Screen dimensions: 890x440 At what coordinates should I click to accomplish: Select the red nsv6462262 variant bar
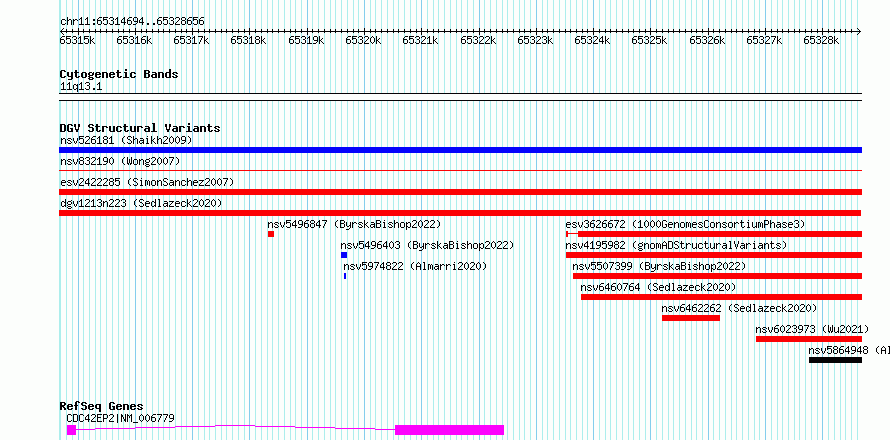click(x=691, y=318)
